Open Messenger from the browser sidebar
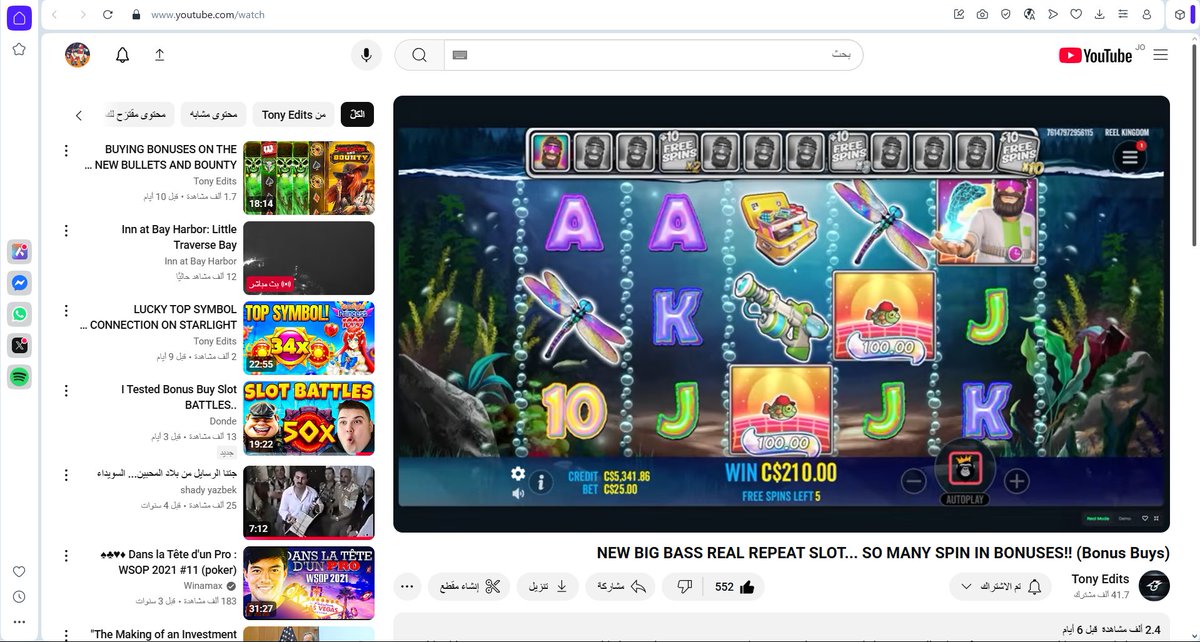The width and height of the screenshot is (1200, 642). click(19, 282)
